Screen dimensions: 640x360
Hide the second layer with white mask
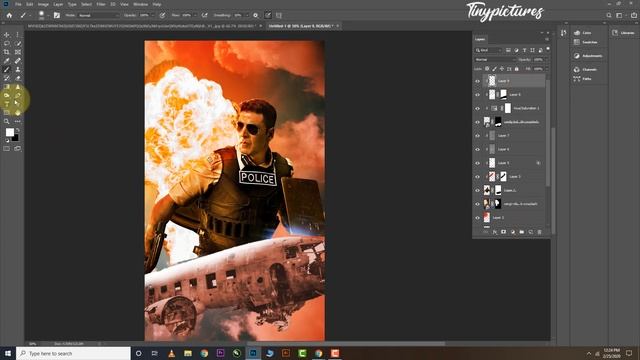coord(478,95)
